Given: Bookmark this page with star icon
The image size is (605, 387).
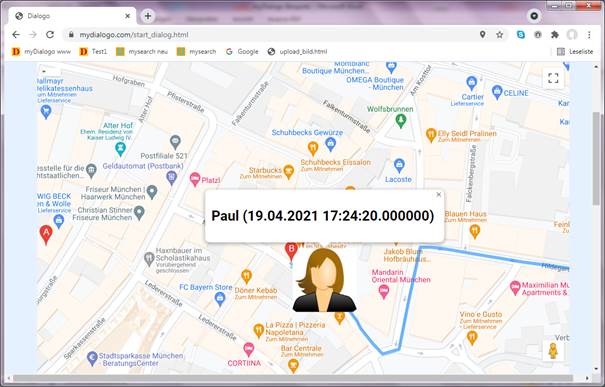Looking at the screenshot, I should pyautogui.click(x=500, y=35).
